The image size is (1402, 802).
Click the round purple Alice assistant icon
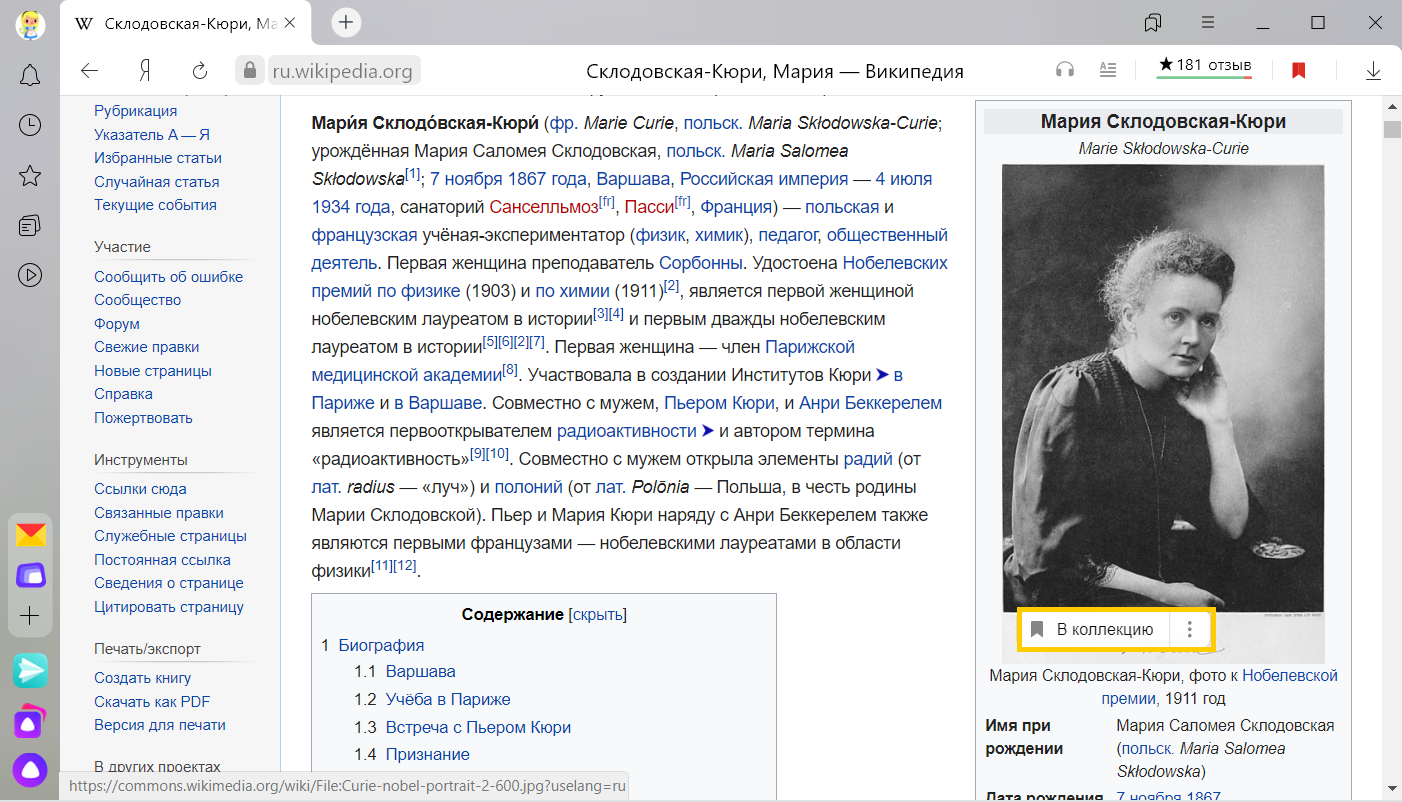[x=30, y=769]
